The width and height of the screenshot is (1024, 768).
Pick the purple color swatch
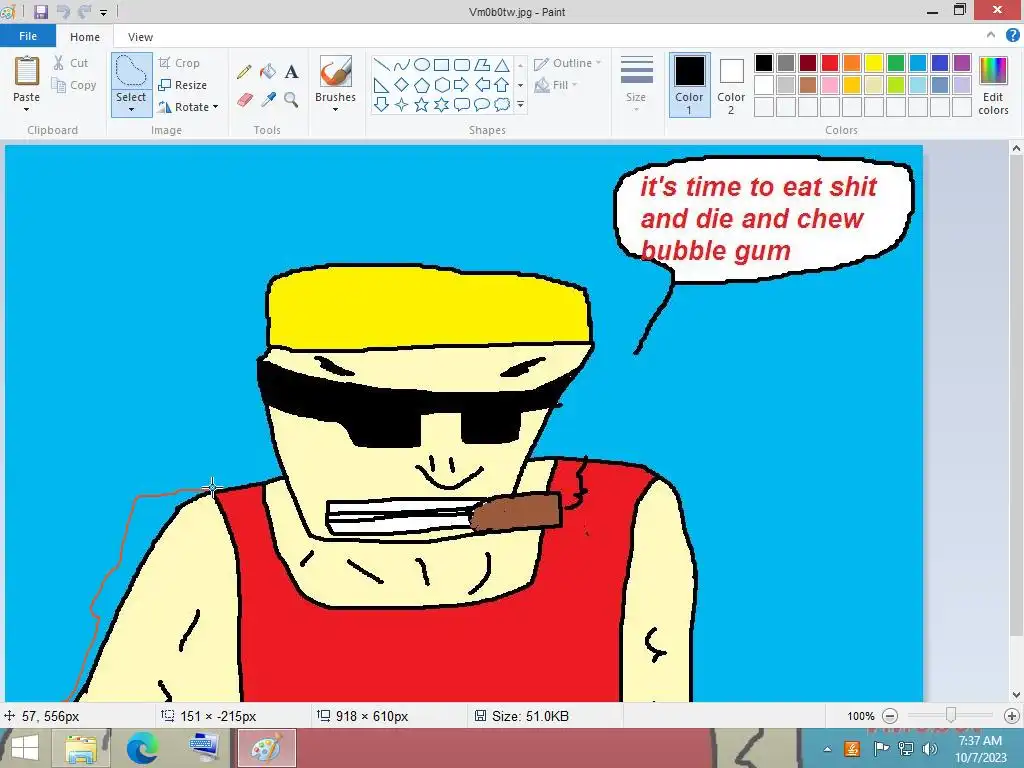pos(962,63)
